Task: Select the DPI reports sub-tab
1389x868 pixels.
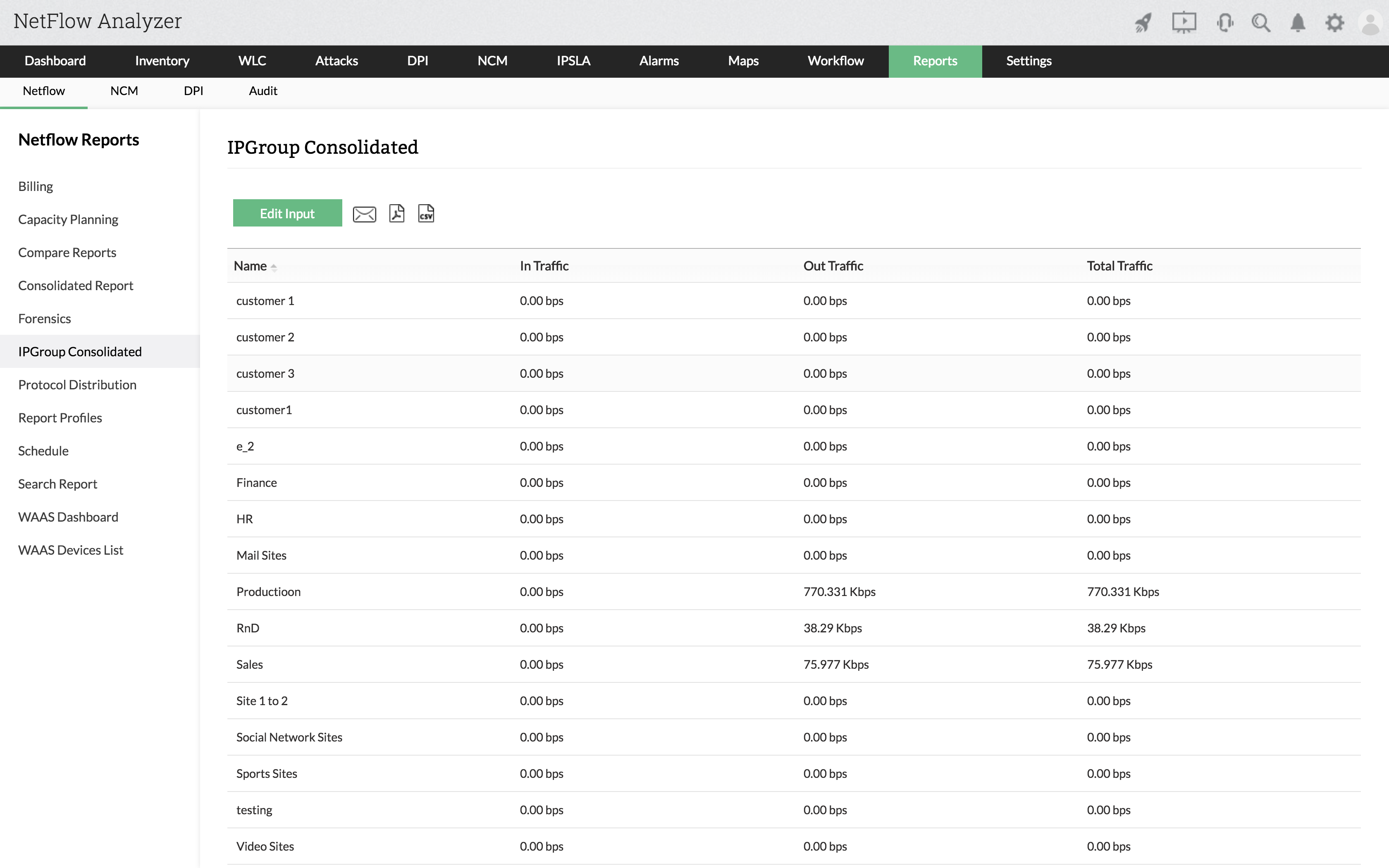Action: 193,91
